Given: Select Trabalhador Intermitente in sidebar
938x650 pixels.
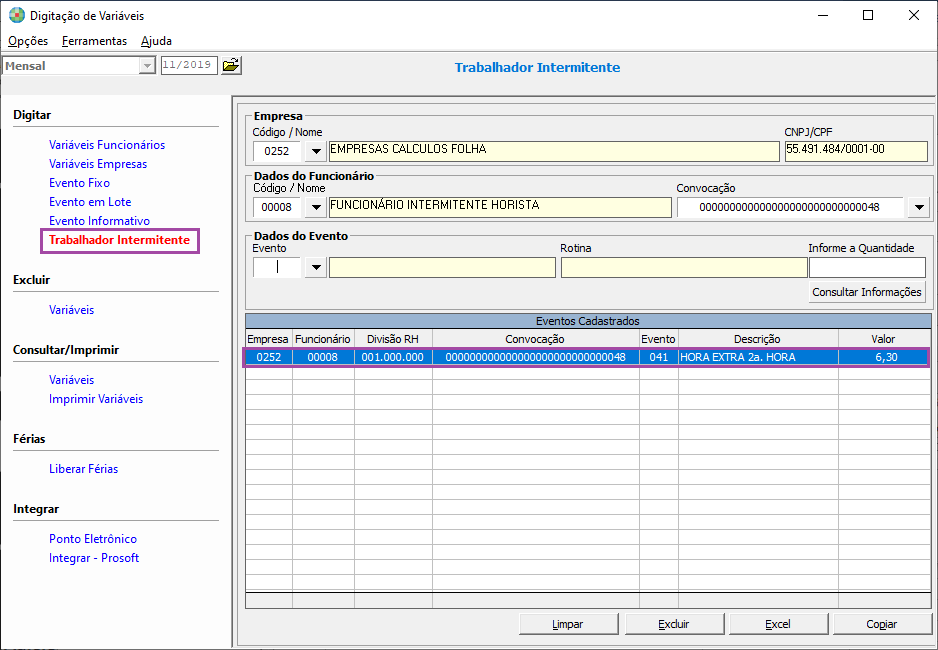Looking at the screenshot, I should click(x=120, y=240).
